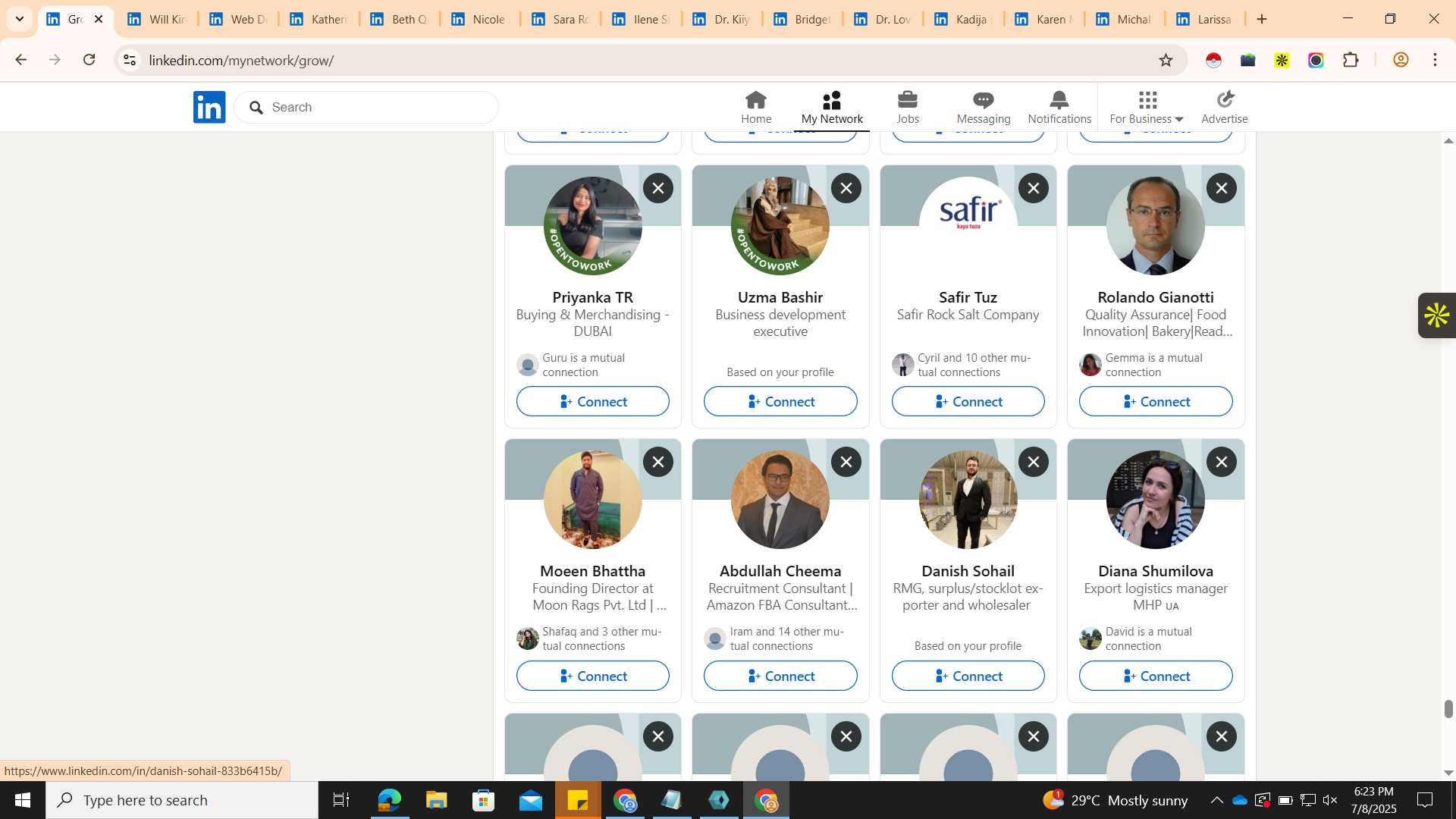Dismiss the Rolando Gianotti suggestion card
Screen dimensions: 1456x819
[x=1222, y=188]
